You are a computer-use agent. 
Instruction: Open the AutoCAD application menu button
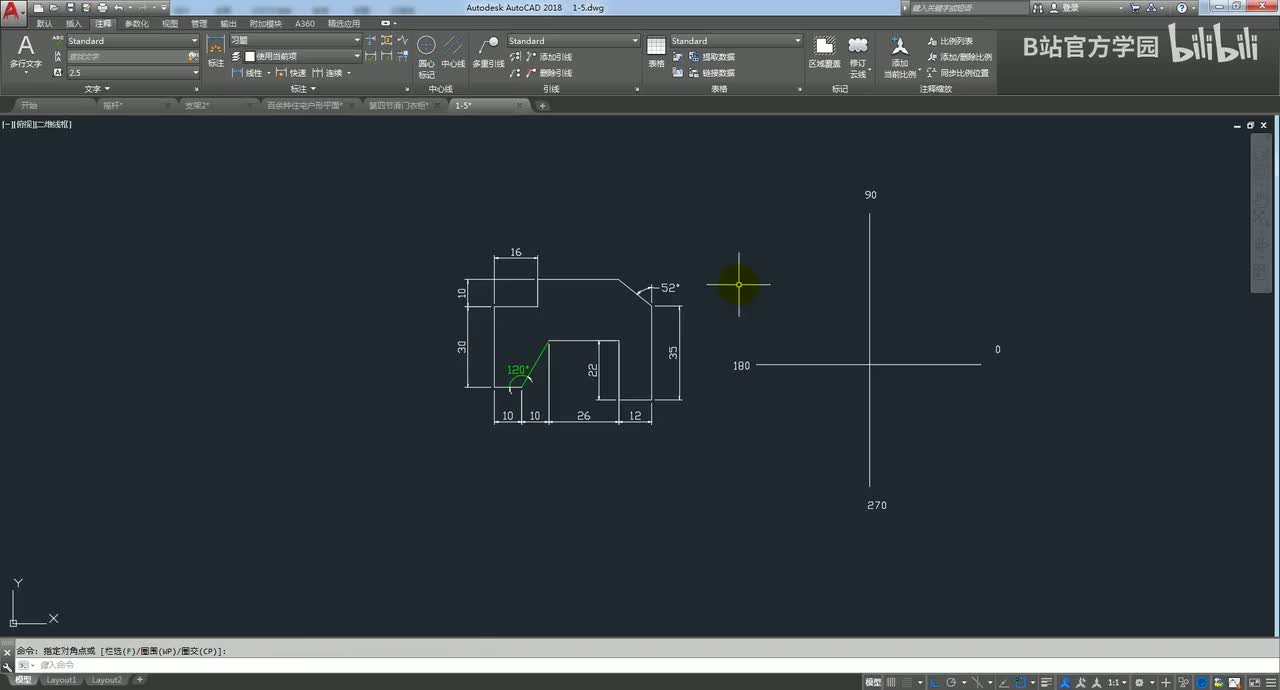pyautogui.click(x=13, y=13)
